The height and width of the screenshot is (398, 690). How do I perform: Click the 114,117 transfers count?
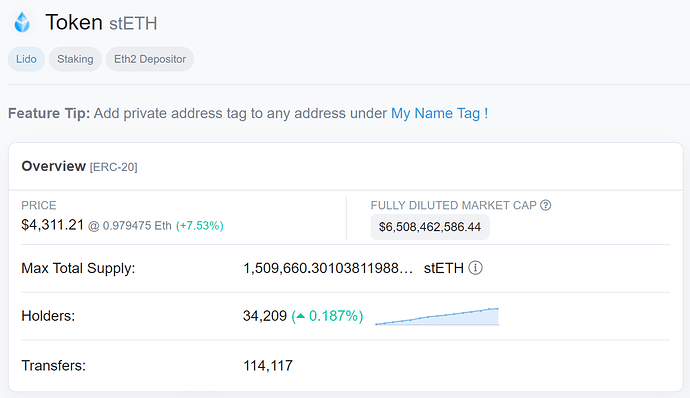(268, 365)
